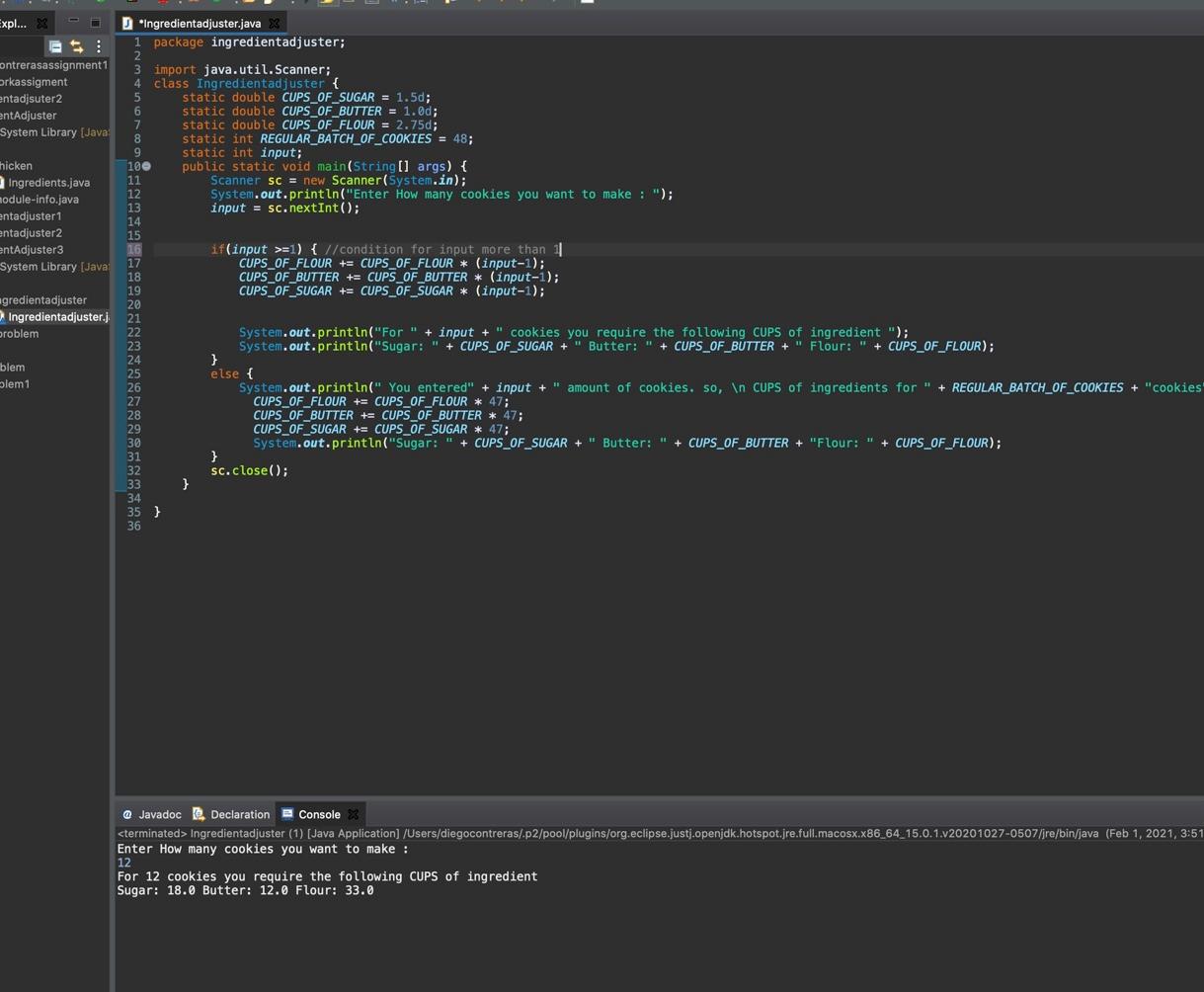Viewport: 1204px width, 992px height.
Task: Select the Ingredientadjuster.java editor tab
Action: coord(199,23)
